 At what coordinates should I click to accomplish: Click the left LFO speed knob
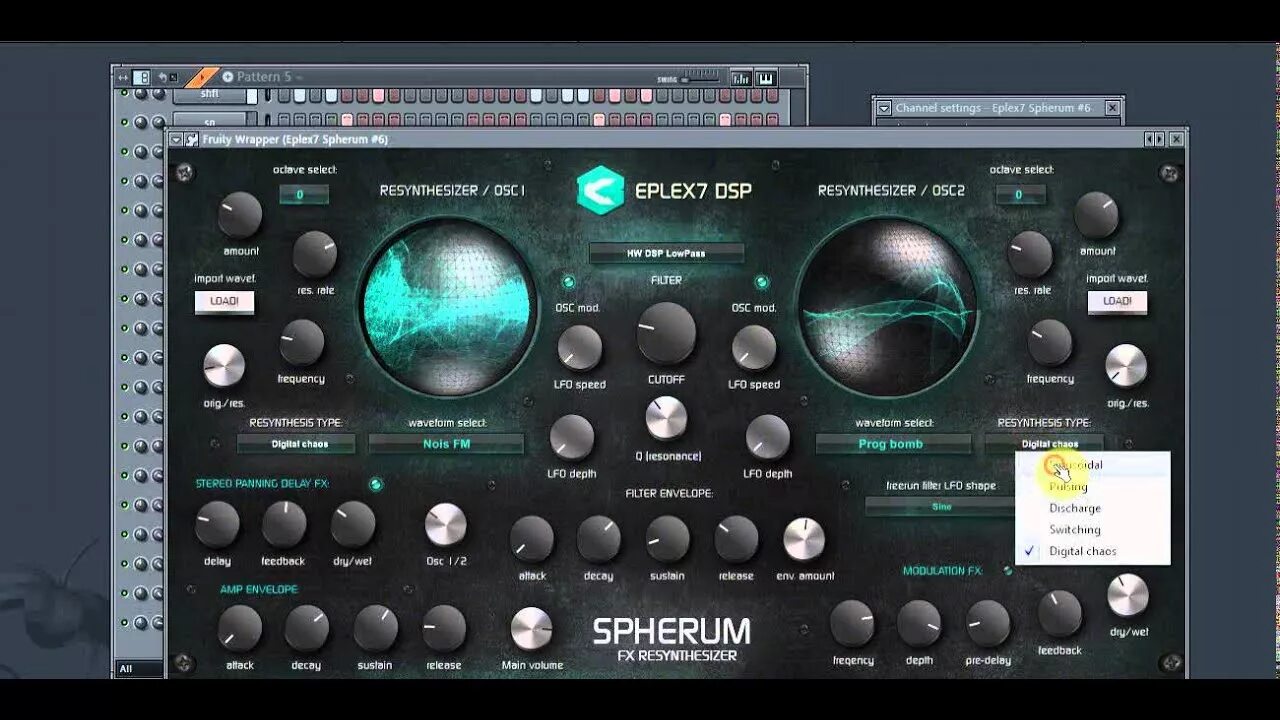579,348
